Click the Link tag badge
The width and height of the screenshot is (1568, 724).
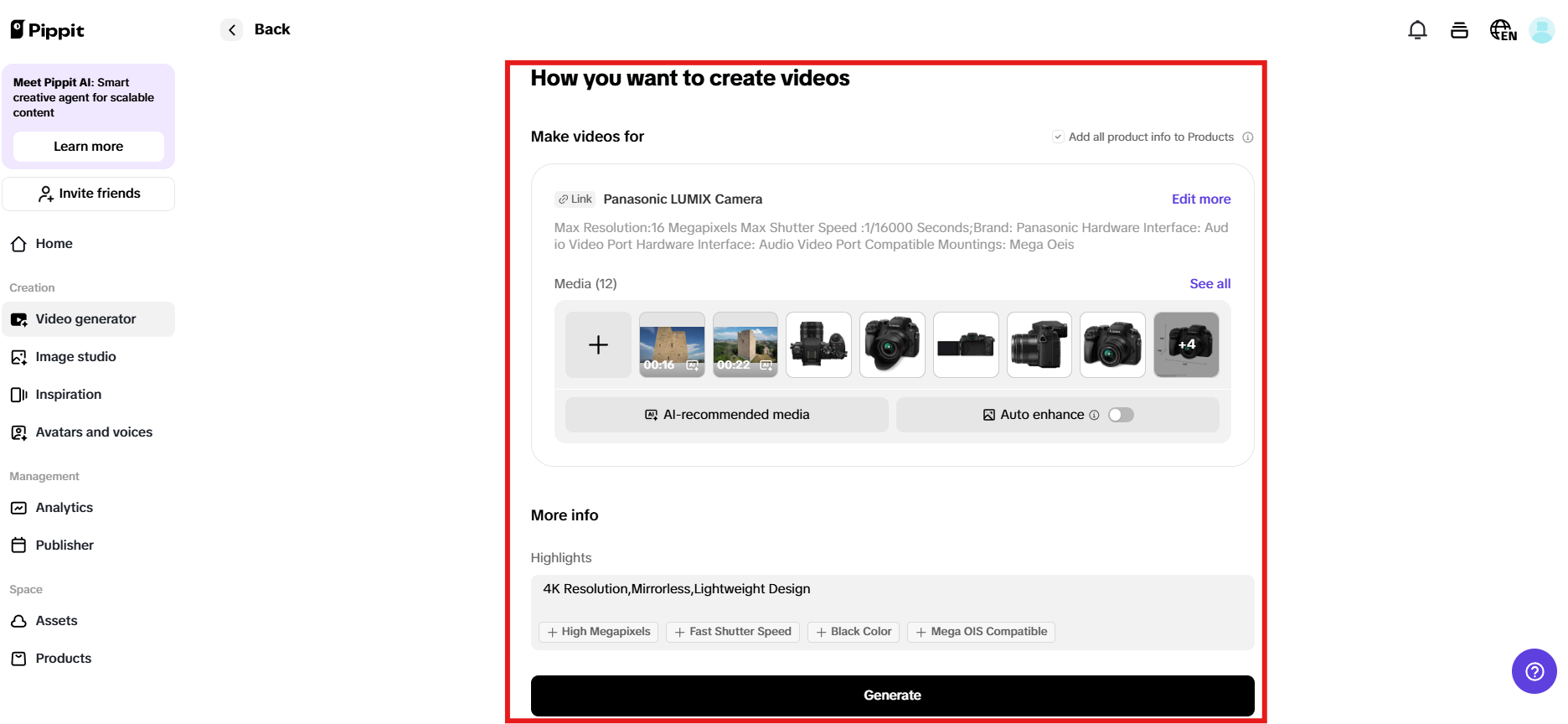click(x=575, y=199)
